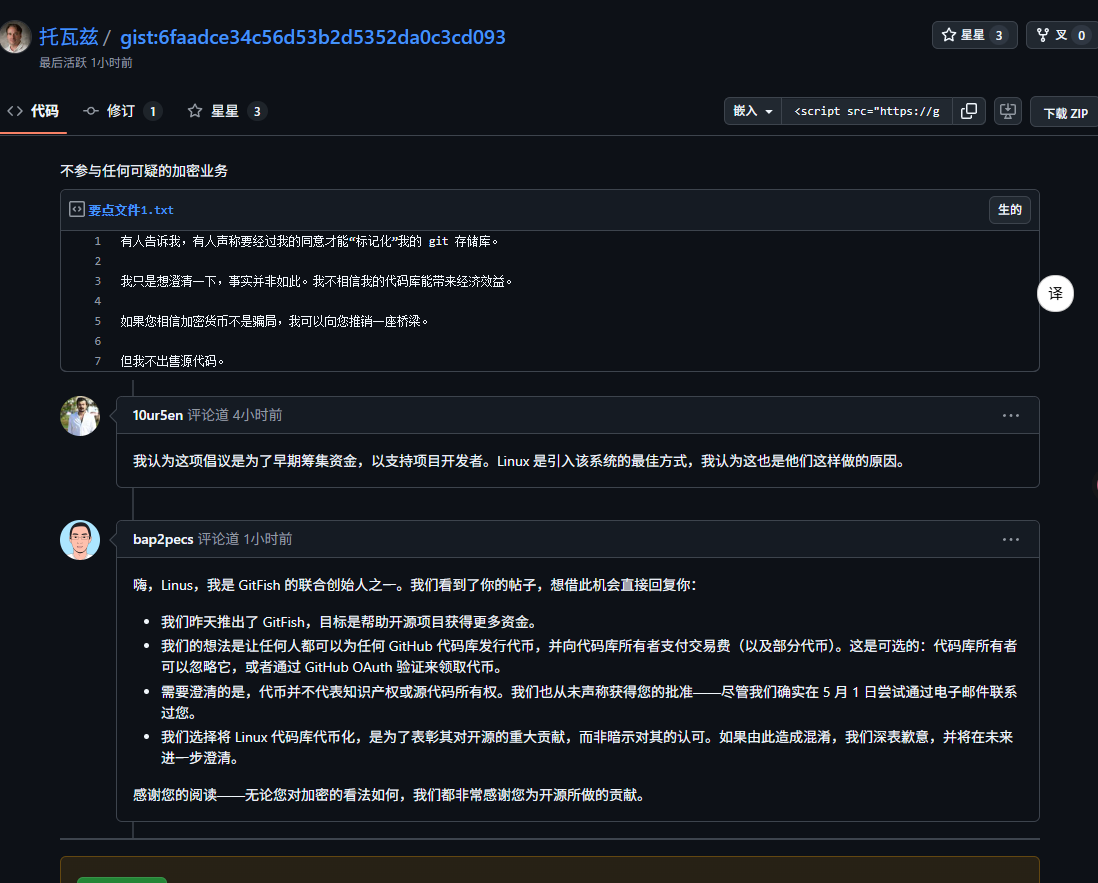This screenshot has height=883, width=1098.
Task: Open 托瓦兹's profile link
Action: tap(67, 37)
